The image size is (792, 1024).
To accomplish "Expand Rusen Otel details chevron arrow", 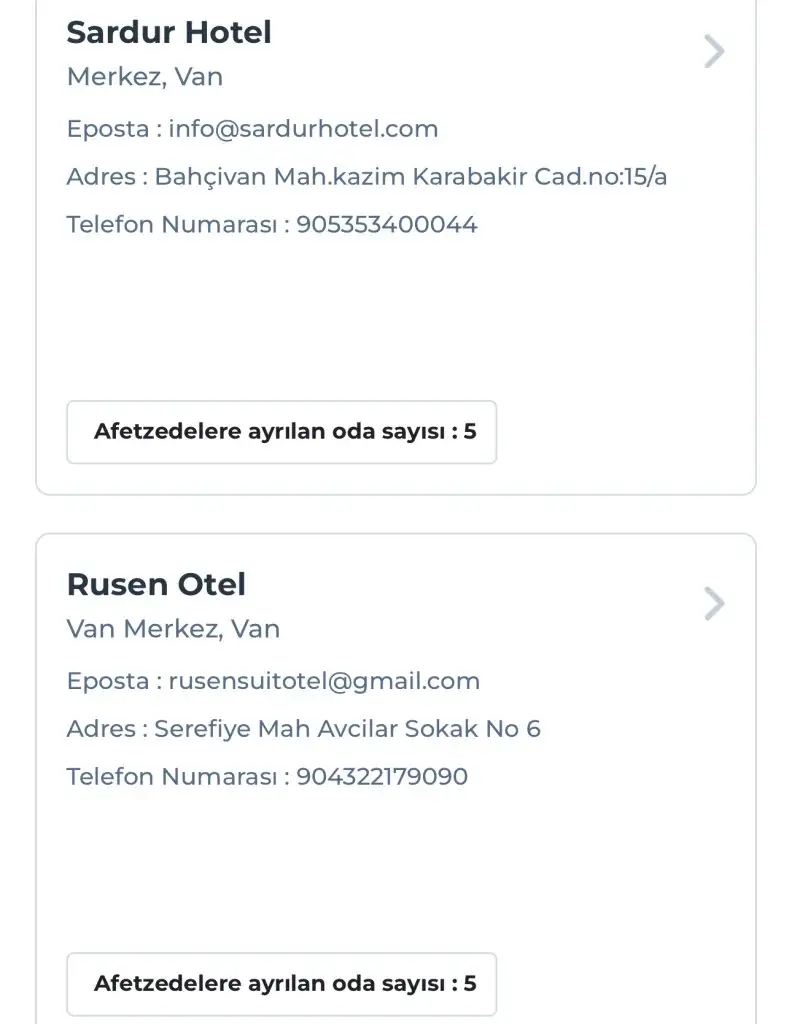I will [713, 604].
